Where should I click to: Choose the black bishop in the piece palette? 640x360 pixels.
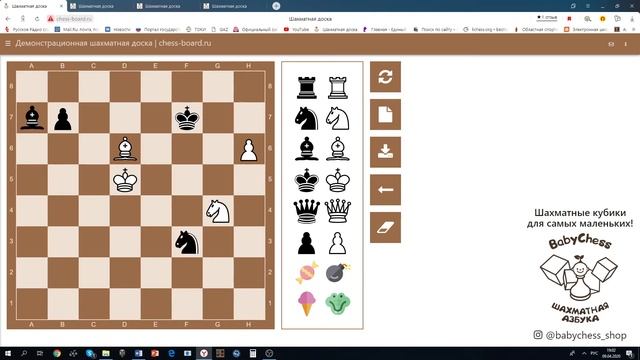pos(307,149)
